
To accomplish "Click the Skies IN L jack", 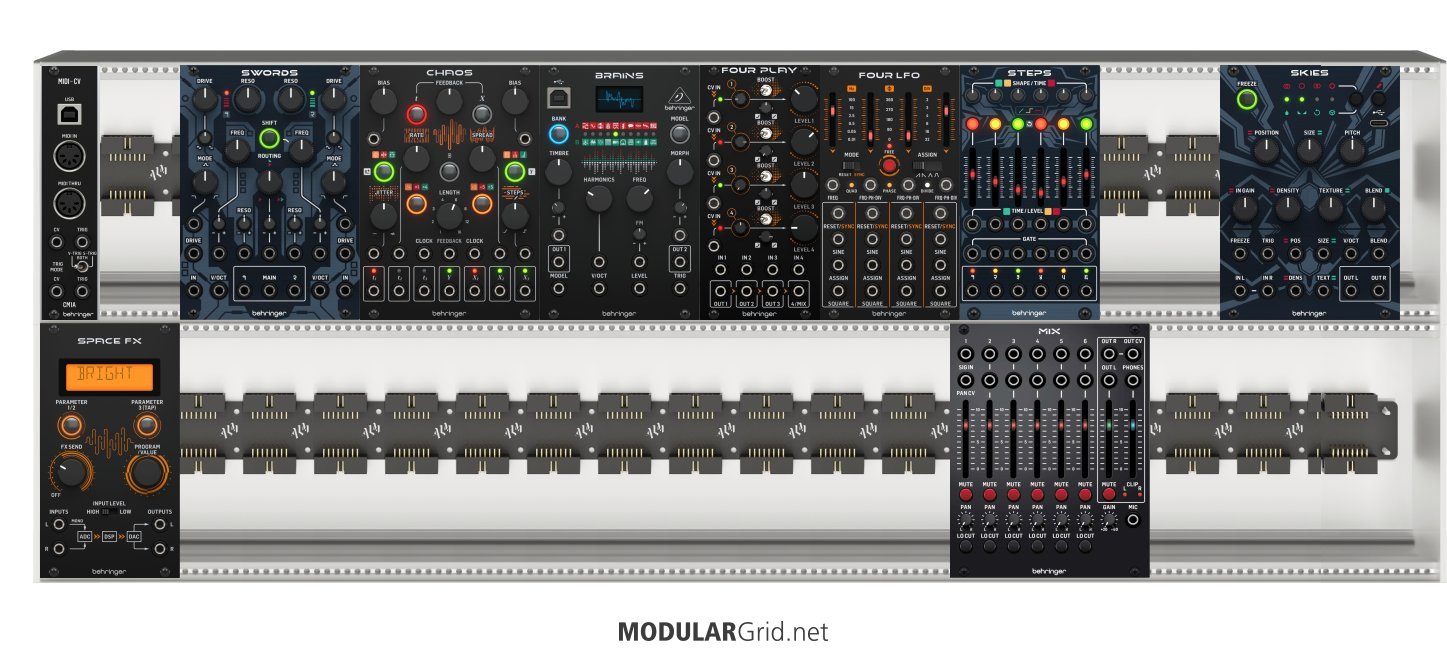I will point(1241,291).
